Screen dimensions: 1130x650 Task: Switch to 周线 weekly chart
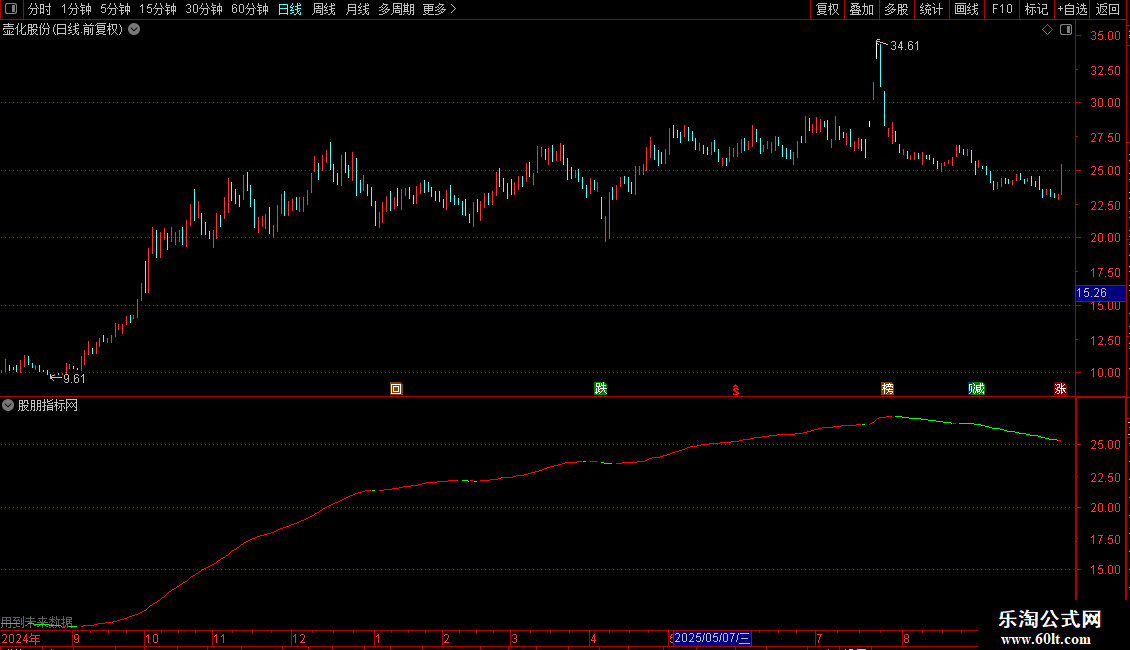coord(324,9)
